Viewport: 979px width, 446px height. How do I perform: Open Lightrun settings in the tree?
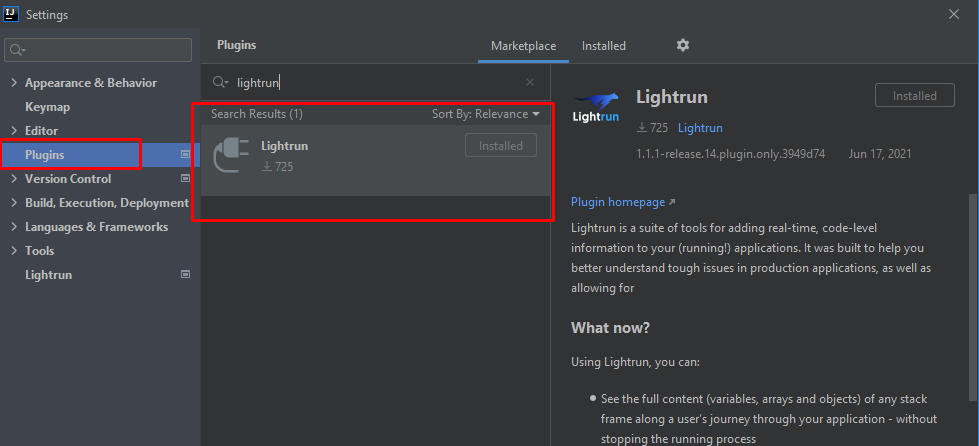pos(49,275)
